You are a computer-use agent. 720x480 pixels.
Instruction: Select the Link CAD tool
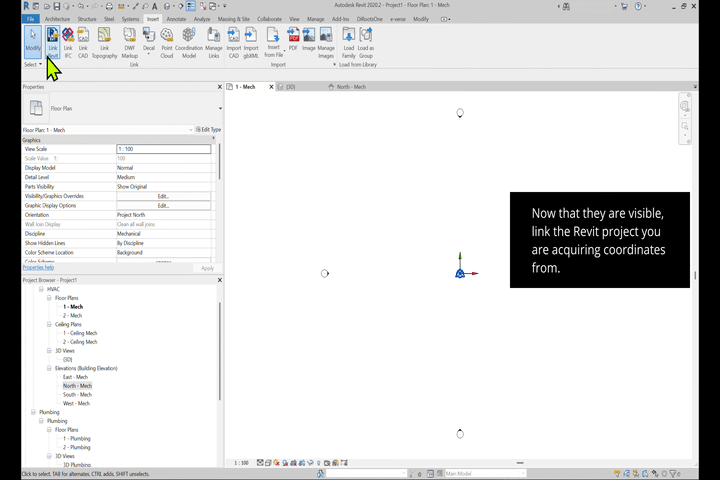click(x=83, y=40)
